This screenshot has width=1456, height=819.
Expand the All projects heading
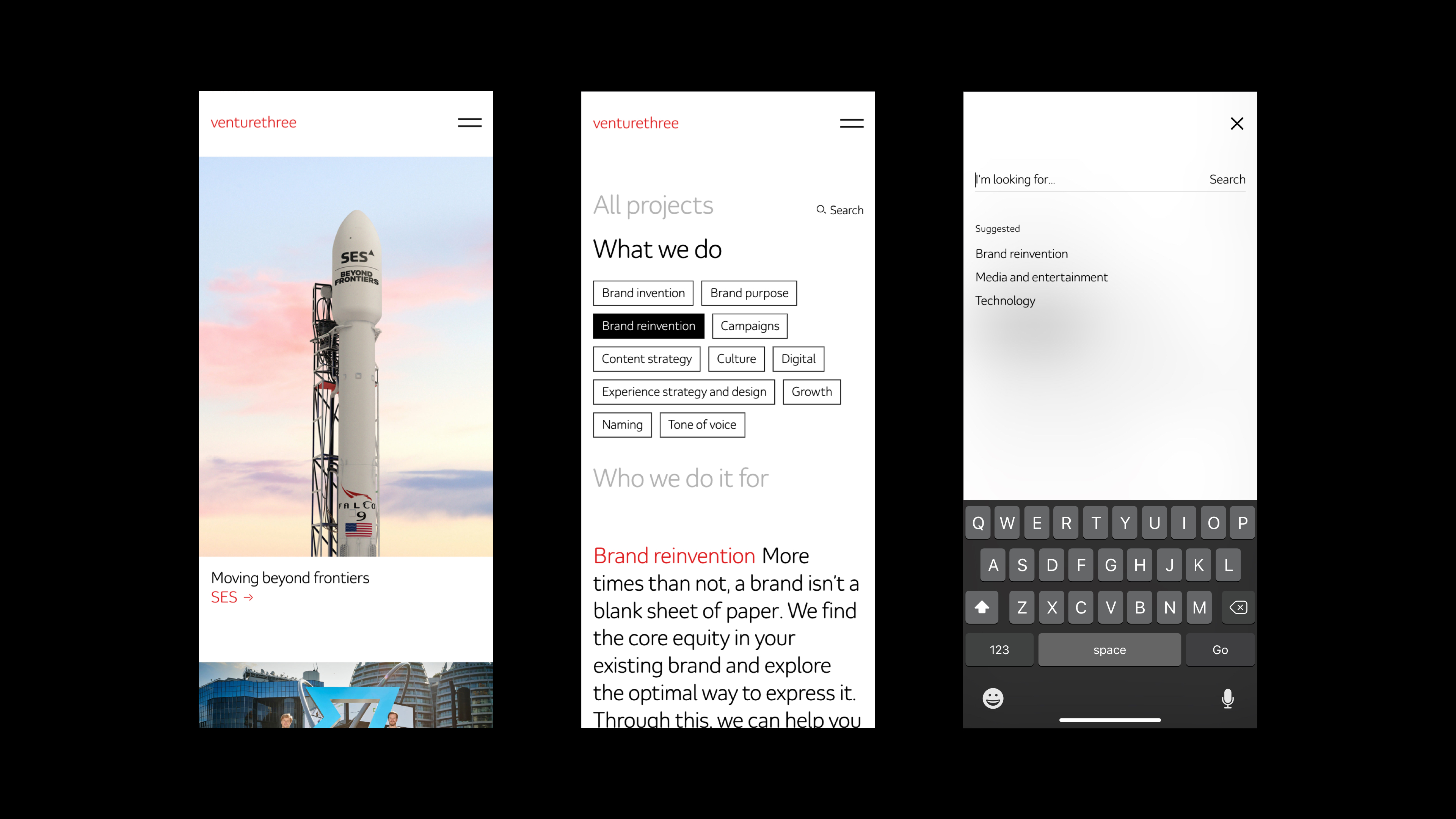tap(653, 205)
